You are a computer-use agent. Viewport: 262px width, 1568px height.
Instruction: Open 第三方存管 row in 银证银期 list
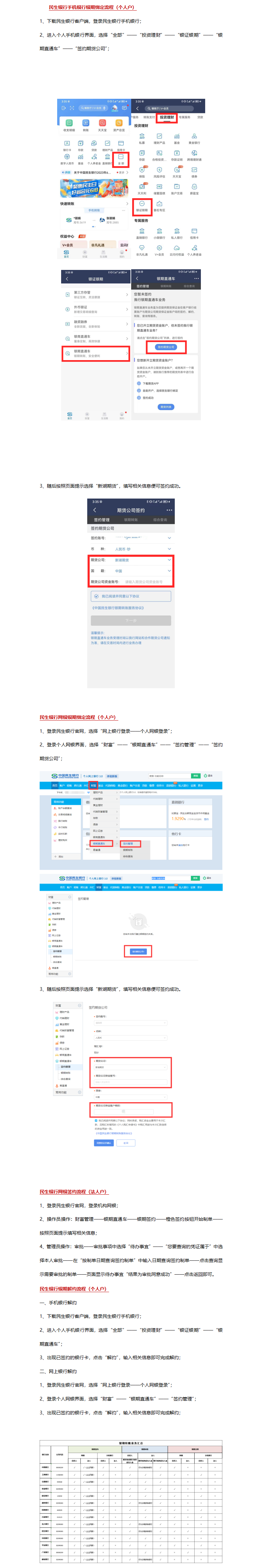96,295
